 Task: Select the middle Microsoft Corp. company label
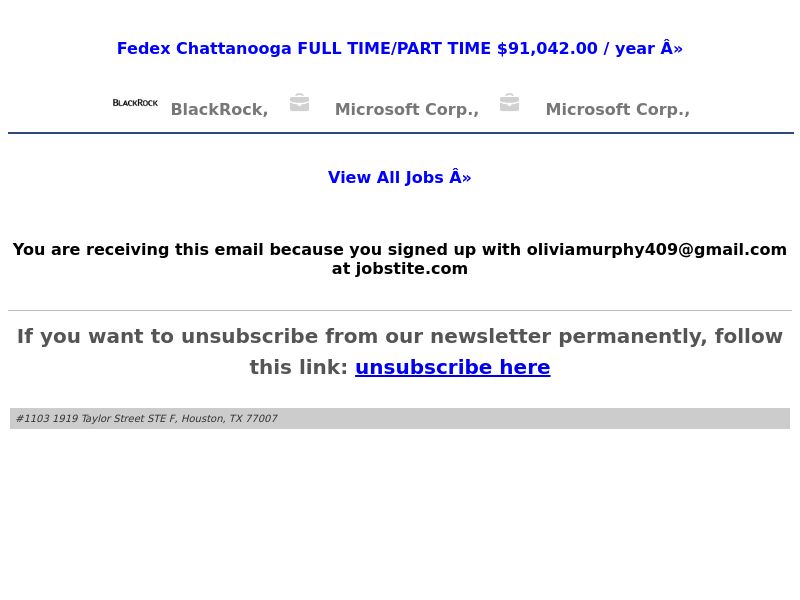(x=407, y=109)
